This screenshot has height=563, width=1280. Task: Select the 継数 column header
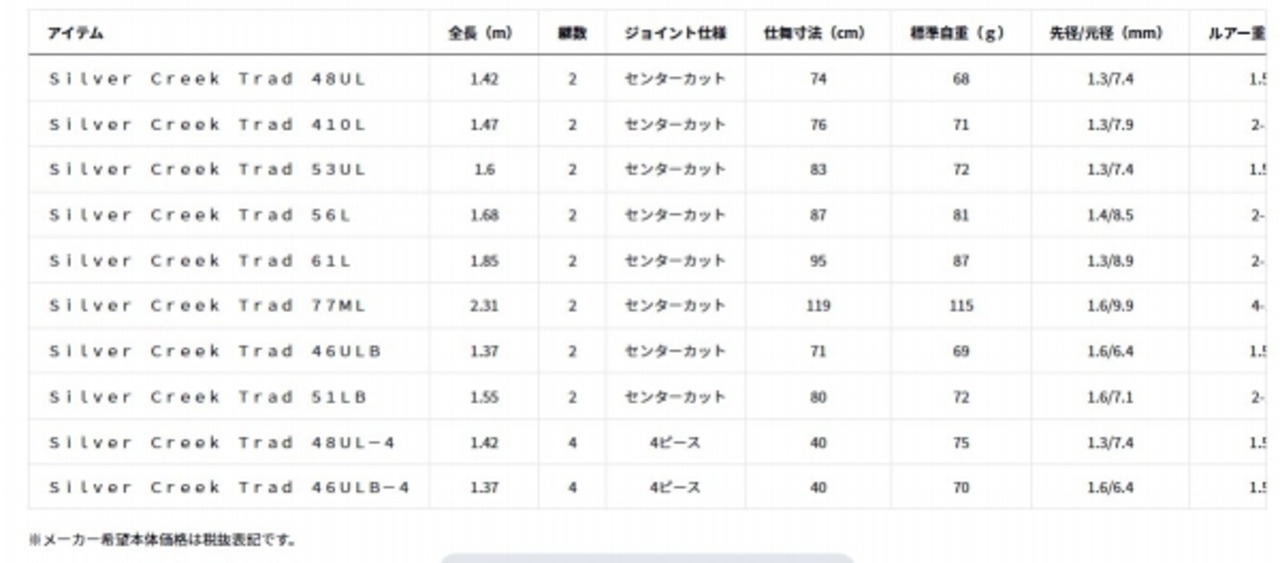pyautogui.click(x=572, y=33)
